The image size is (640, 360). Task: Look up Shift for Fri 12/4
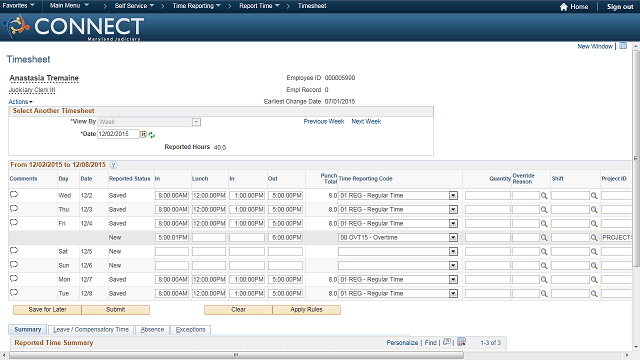coord(594,224)
